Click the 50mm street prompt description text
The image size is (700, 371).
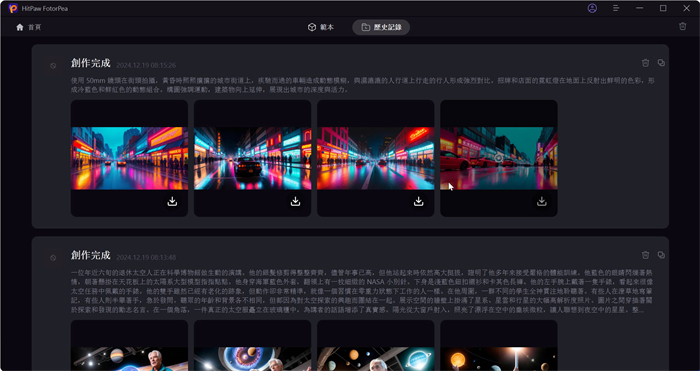click(x=362, y=85)
